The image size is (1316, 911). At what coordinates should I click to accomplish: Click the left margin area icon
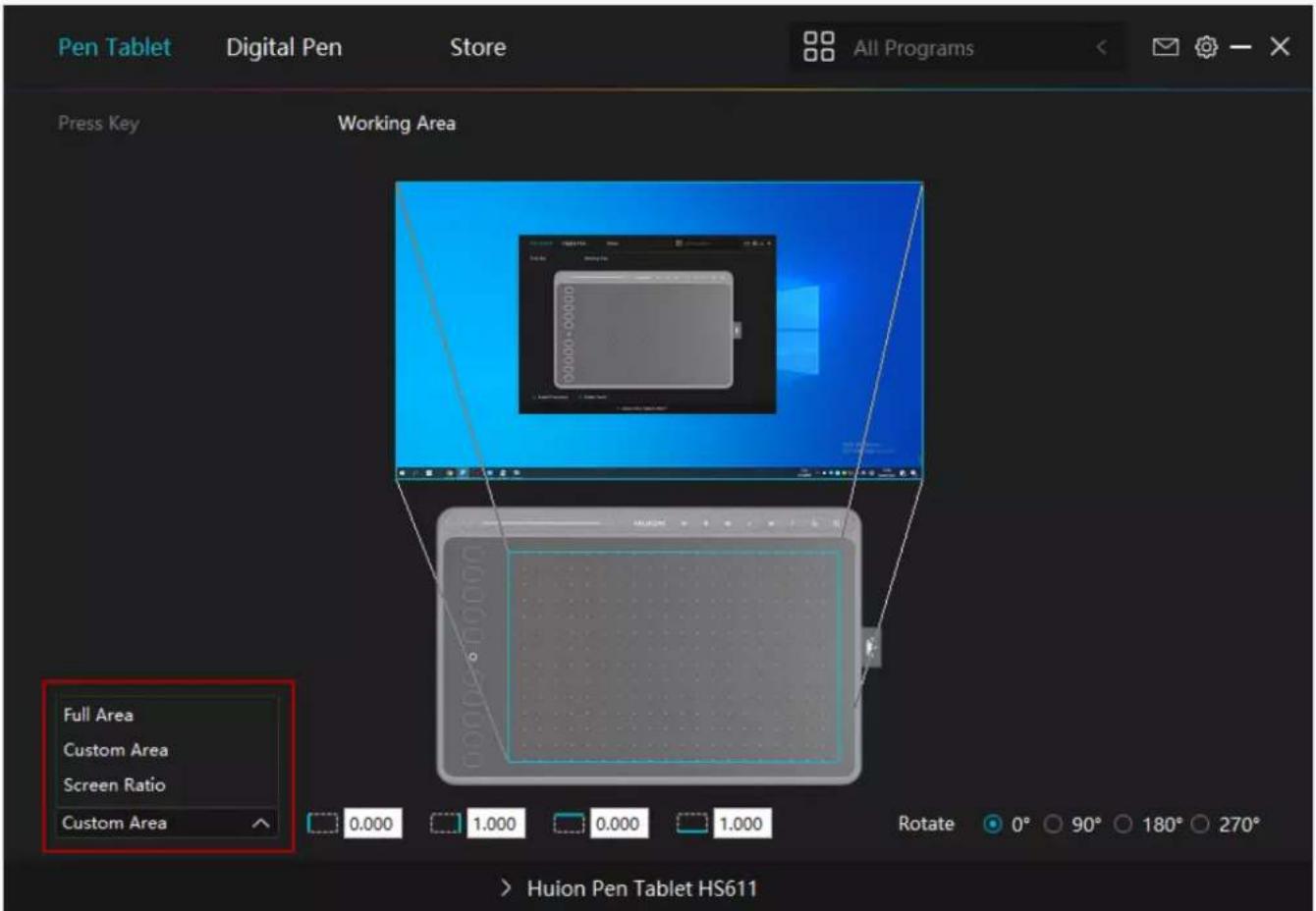click(322, 823)
